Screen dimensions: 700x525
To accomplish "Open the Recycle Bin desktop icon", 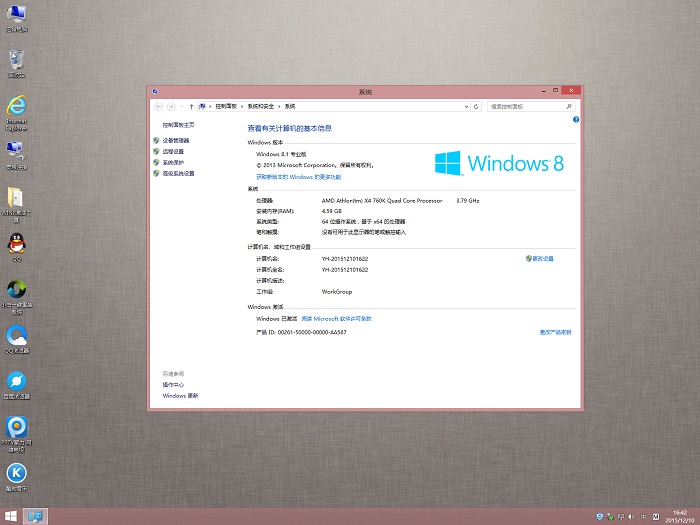I will (x=17, y=63).
